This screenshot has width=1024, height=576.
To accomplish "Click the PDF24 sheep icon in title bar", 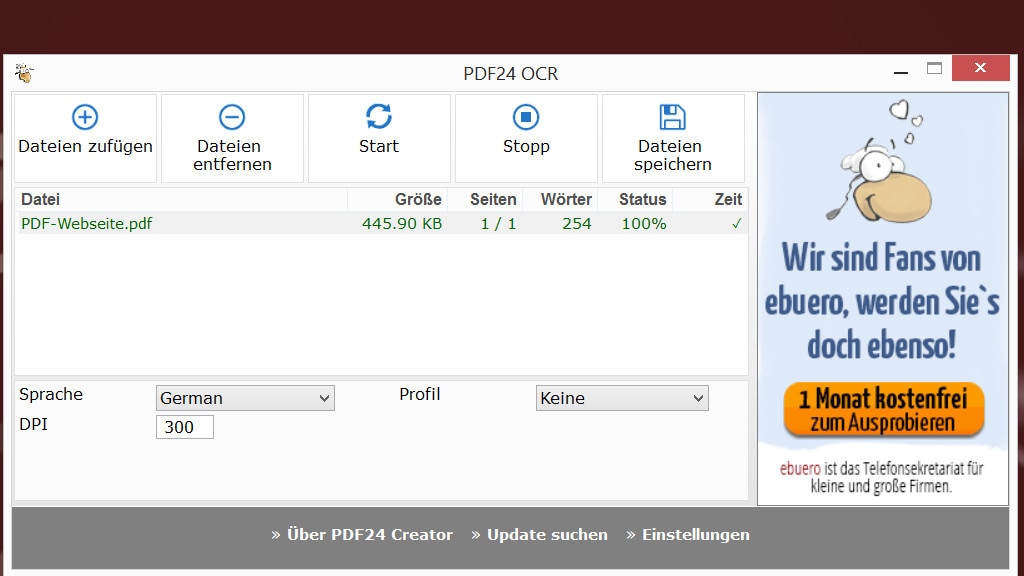I will pos(24,73).
